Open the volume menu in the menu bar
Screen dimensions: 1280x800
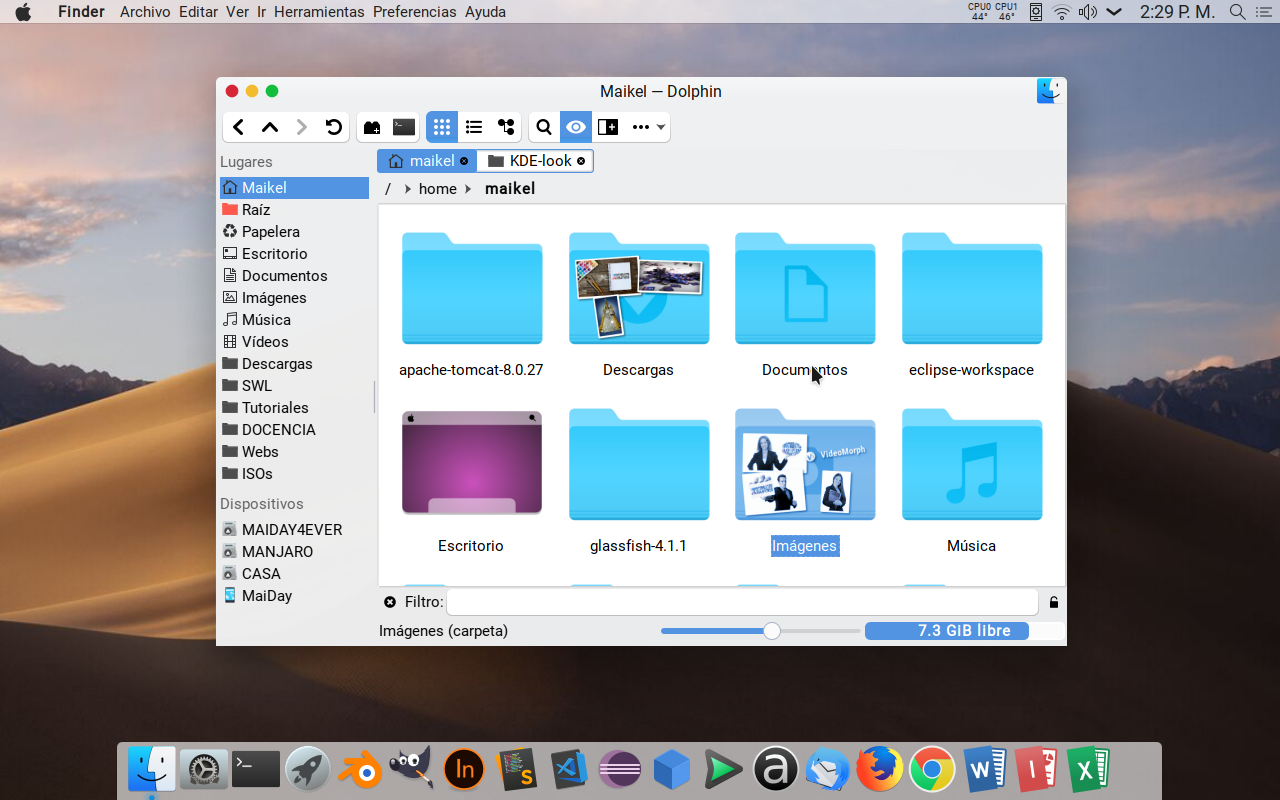[x=1088, y=12]
